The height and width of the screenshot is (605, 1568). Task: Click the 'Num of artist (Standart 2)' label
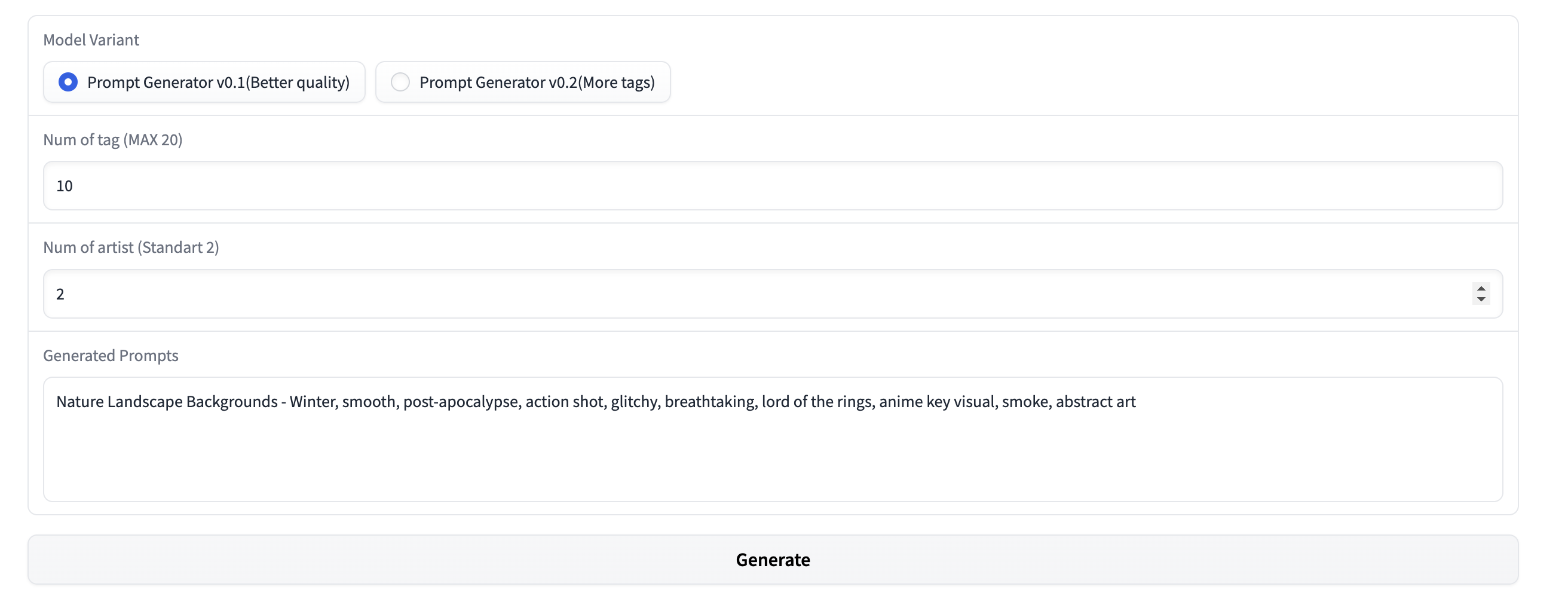tap(131, 247)
